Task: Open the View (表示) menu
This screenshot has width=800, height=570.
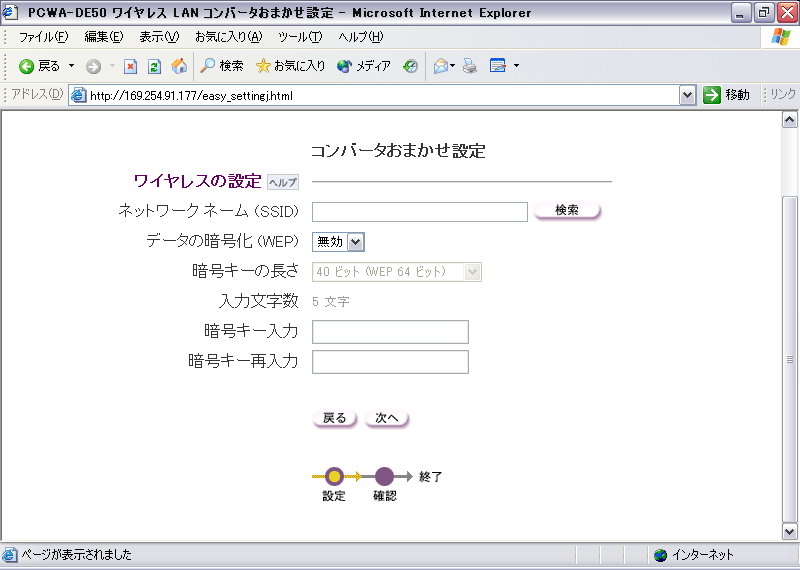Action: pos(159,37)
